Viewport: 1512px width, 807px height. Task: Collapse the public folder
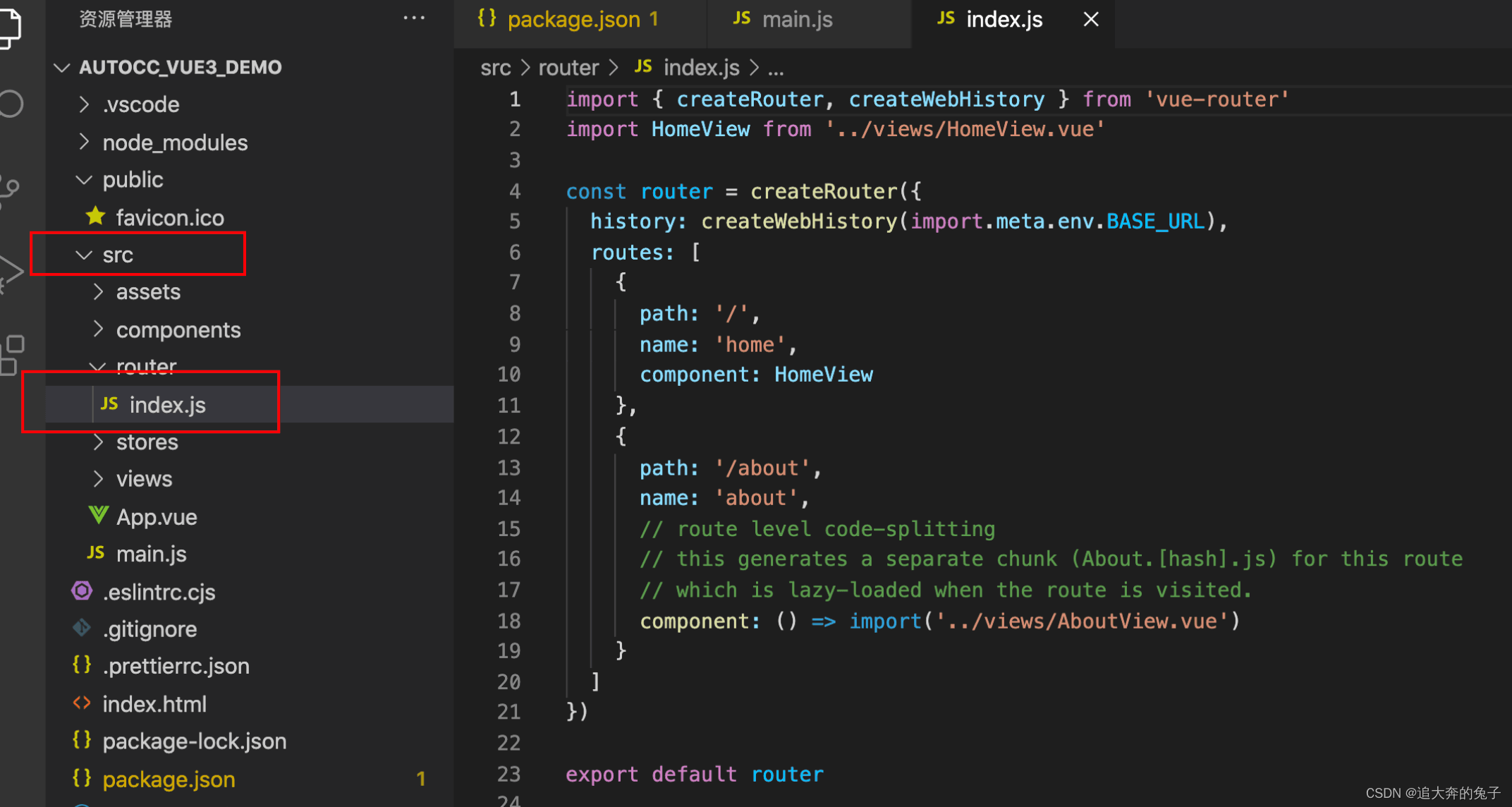pyautogui.click(x=84, y=179)
